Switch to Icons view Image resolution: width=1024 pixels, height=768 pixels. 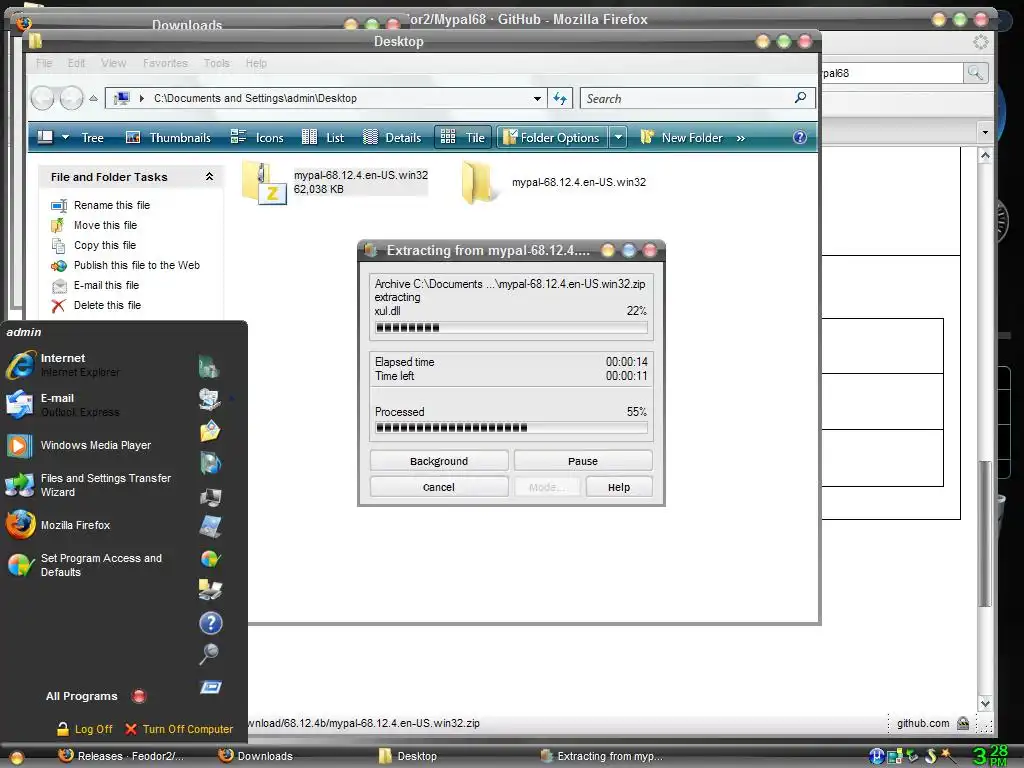[257, 138]
